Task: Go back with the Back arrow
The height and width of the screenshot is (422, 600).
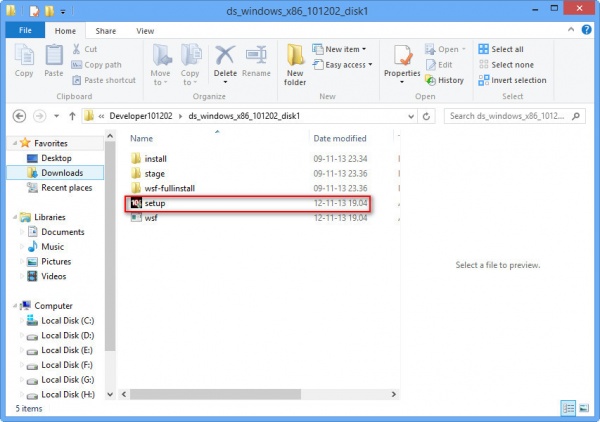Action: (x=20, y=116)
